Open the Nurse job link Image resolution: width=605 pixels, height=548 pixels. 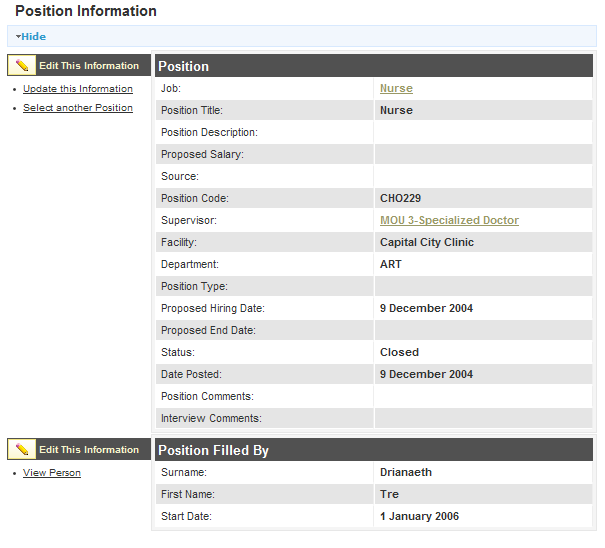(x=396, y=89)
